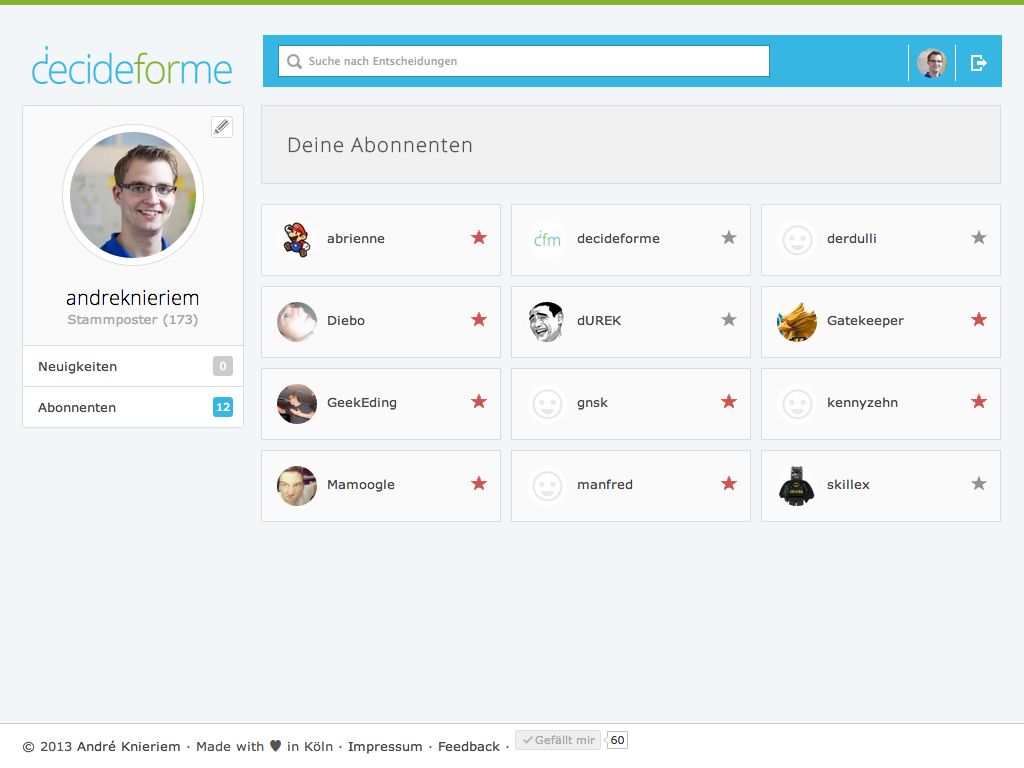Open user avatar in top bar
1024x768 pixels.
pyautogui.click(x=932, y=63)
